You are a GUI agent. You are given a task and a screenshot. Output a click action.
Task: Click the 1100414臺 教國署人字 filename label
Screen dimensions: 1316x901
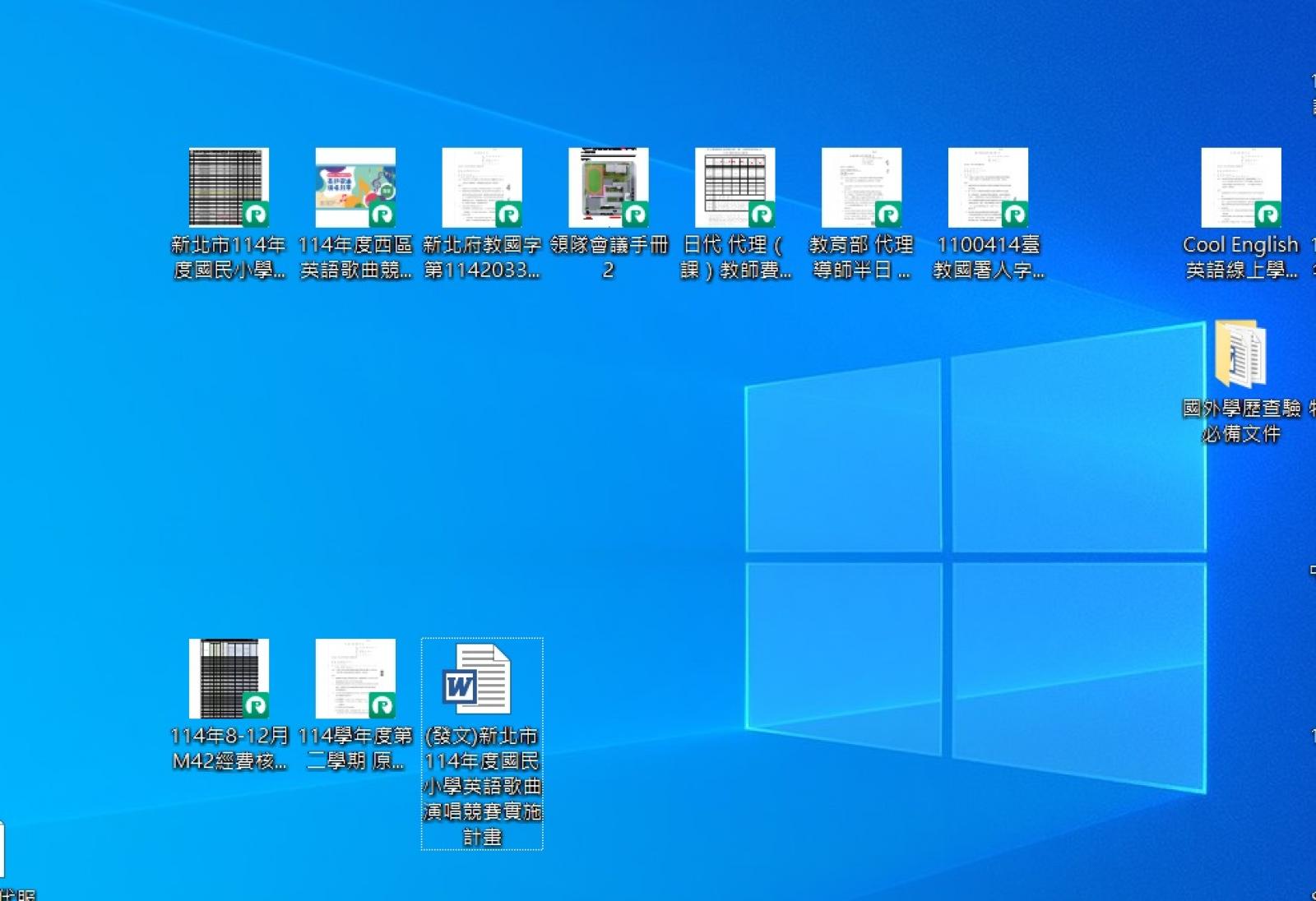(x=988, y=256)
